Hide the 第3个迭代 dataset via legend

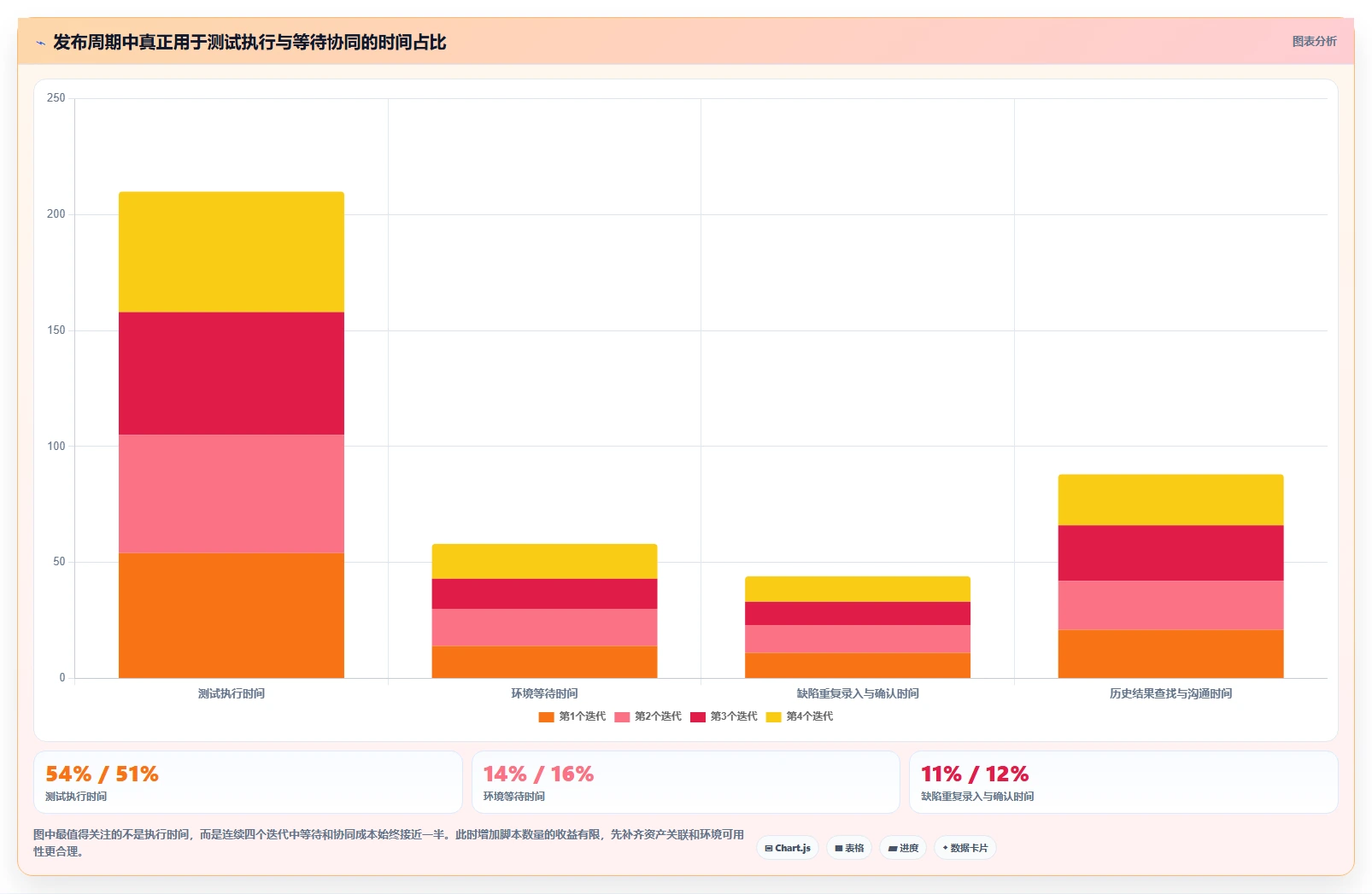(x=724, y=716)
